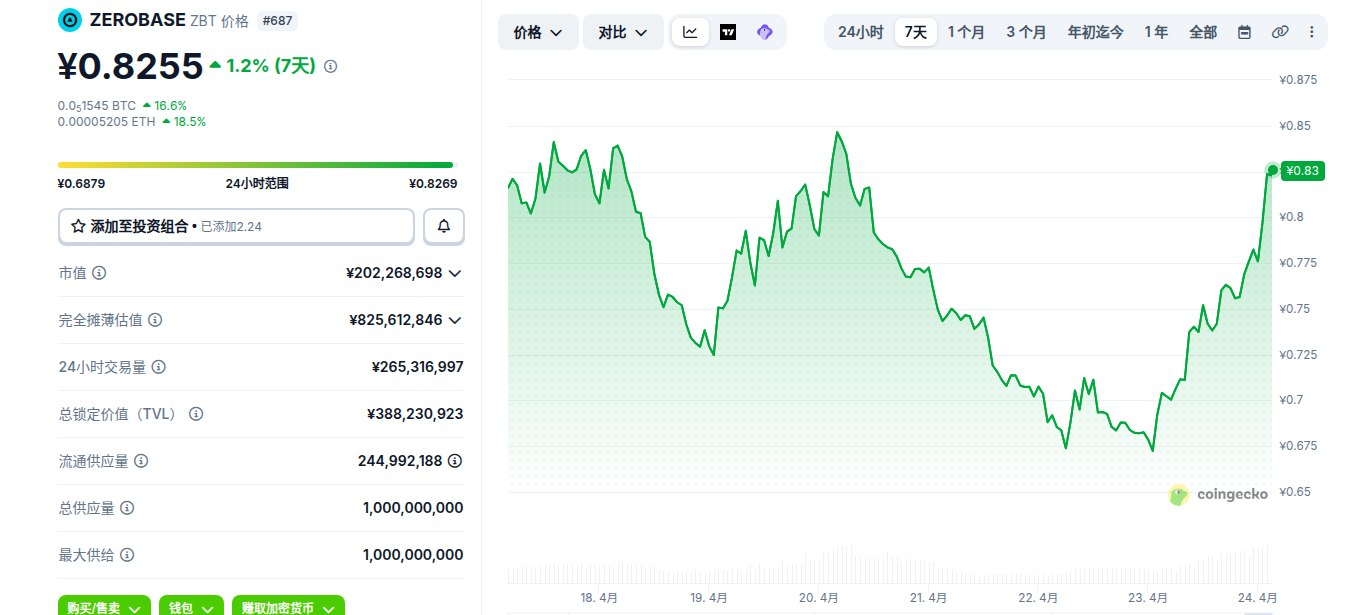Click the ZEROBASE coin logo icon
The image size is (1360, 615).
70,19
